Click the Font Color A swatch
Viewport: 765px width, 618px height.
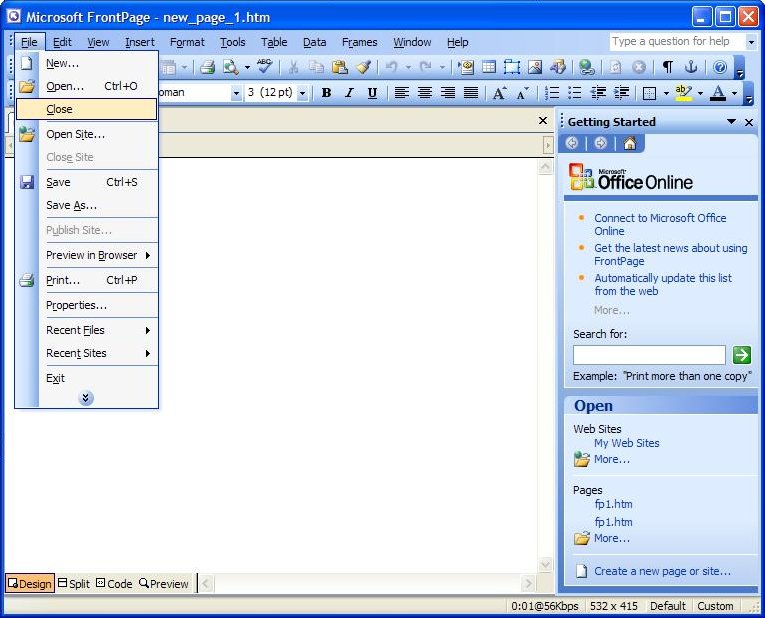(x=718, y=93)
